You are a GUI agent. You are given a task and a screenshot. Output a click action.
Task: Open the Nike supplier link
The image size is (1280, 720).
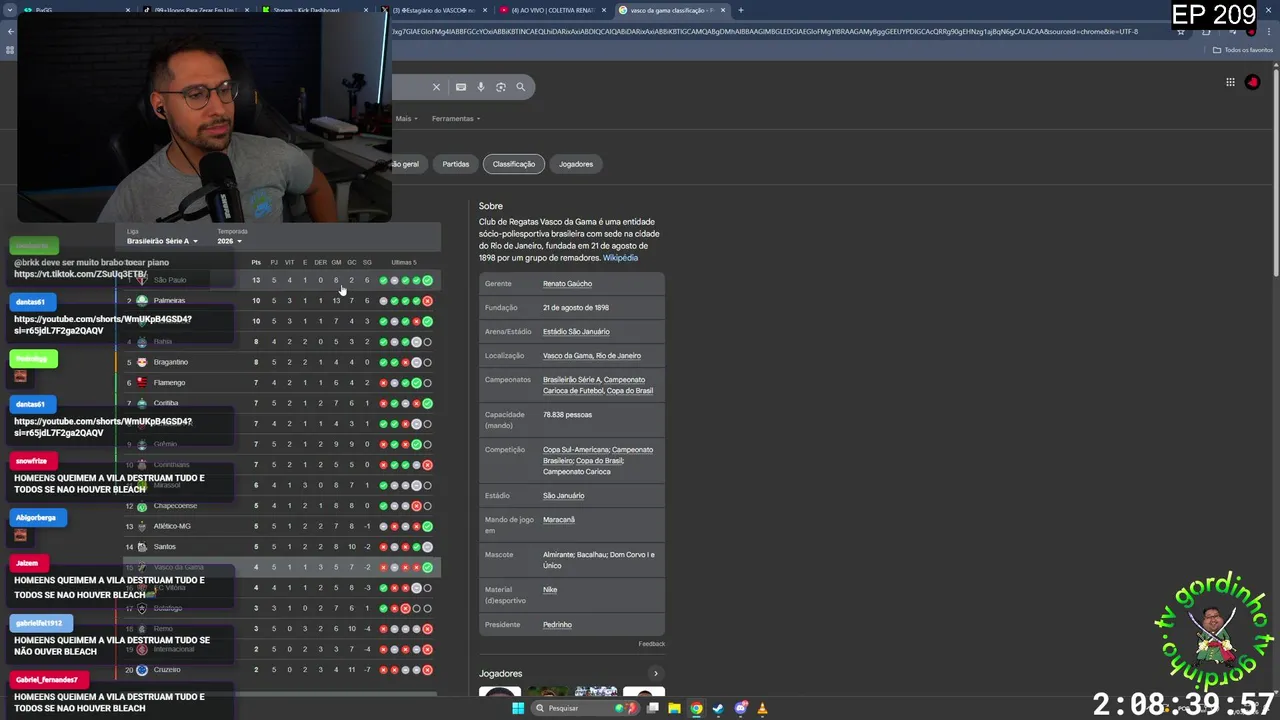tap(550, 590)
